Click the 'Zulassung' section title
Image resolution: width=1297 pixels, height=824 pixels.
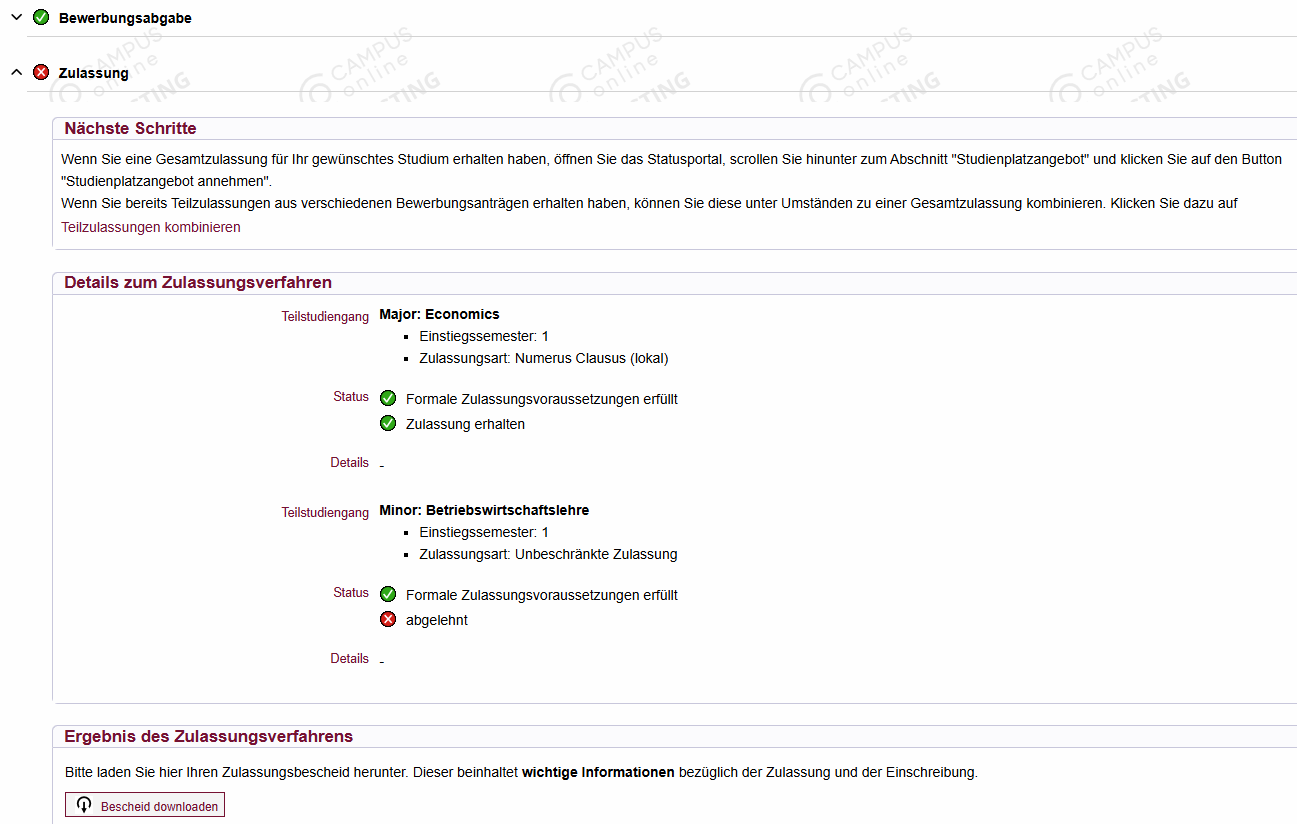point(94,73)
